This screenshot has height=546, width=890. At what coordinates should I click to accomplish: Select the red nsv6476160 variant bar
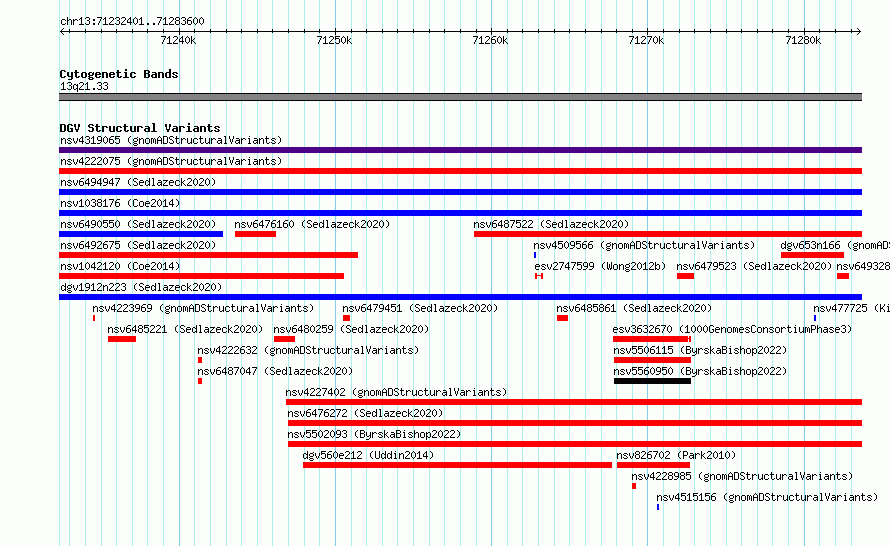coord(255,234)
